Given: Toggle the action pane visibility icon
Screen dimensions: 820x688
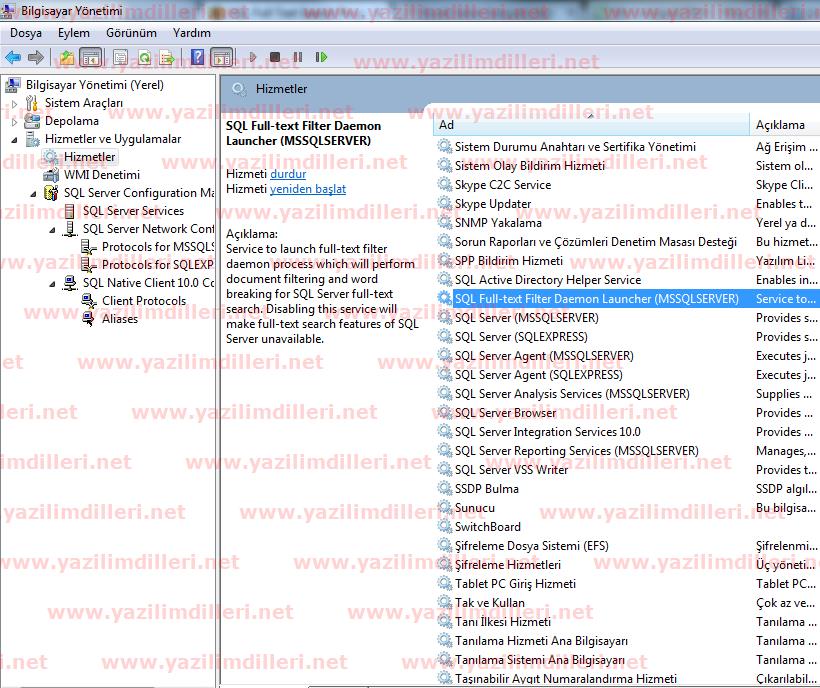Looking at the screenshot, I should (222, 57).
